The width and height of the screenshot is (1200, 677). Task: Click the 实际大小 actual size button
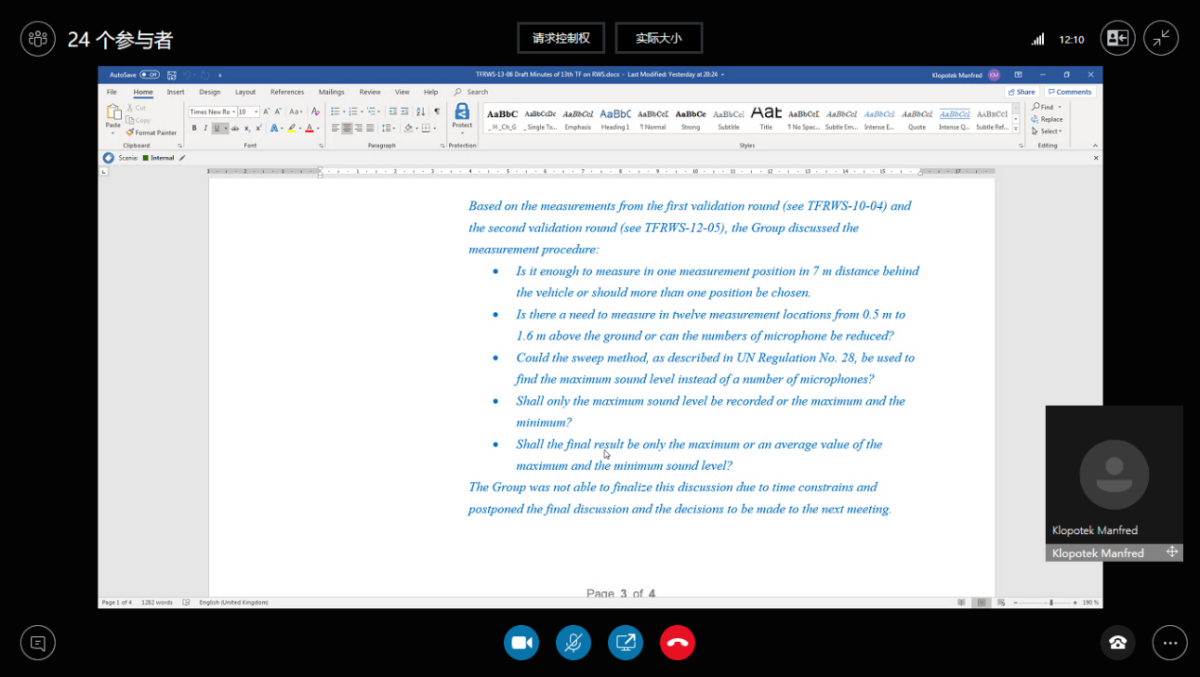tap(658, 38)
